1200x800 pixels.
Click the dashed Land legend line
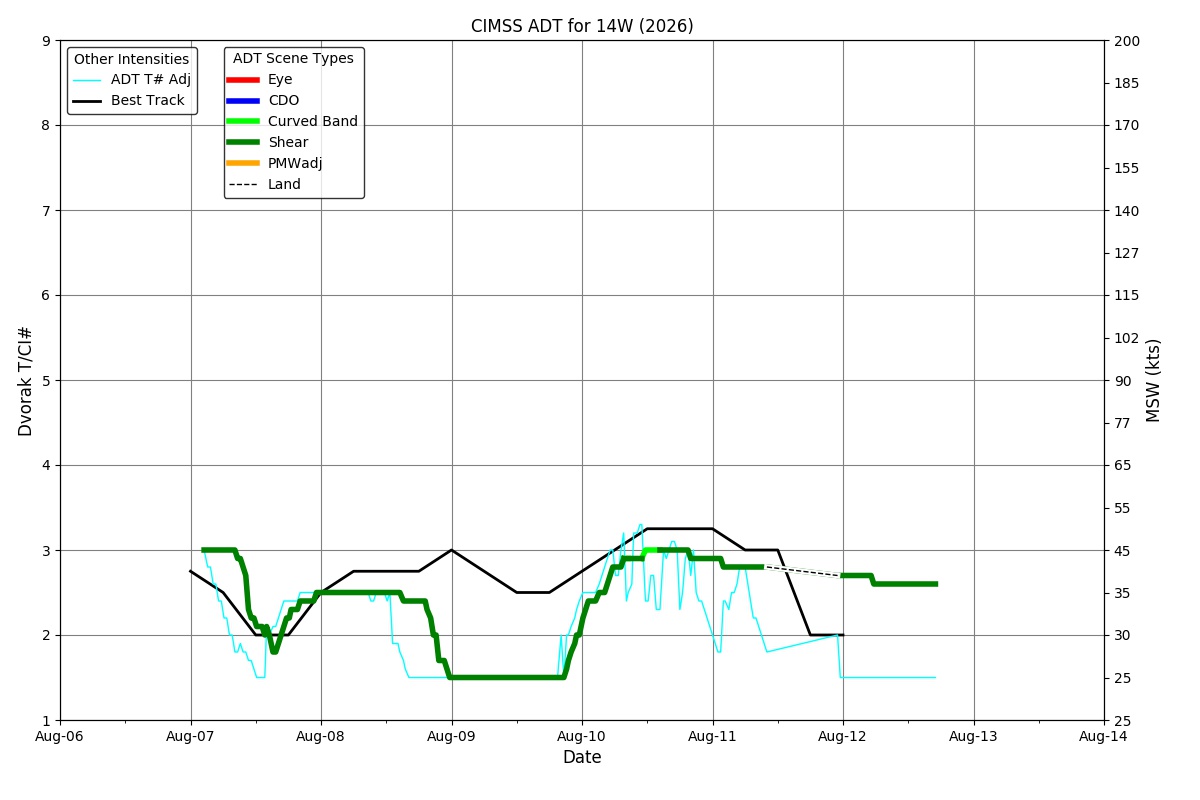(243, 185)
